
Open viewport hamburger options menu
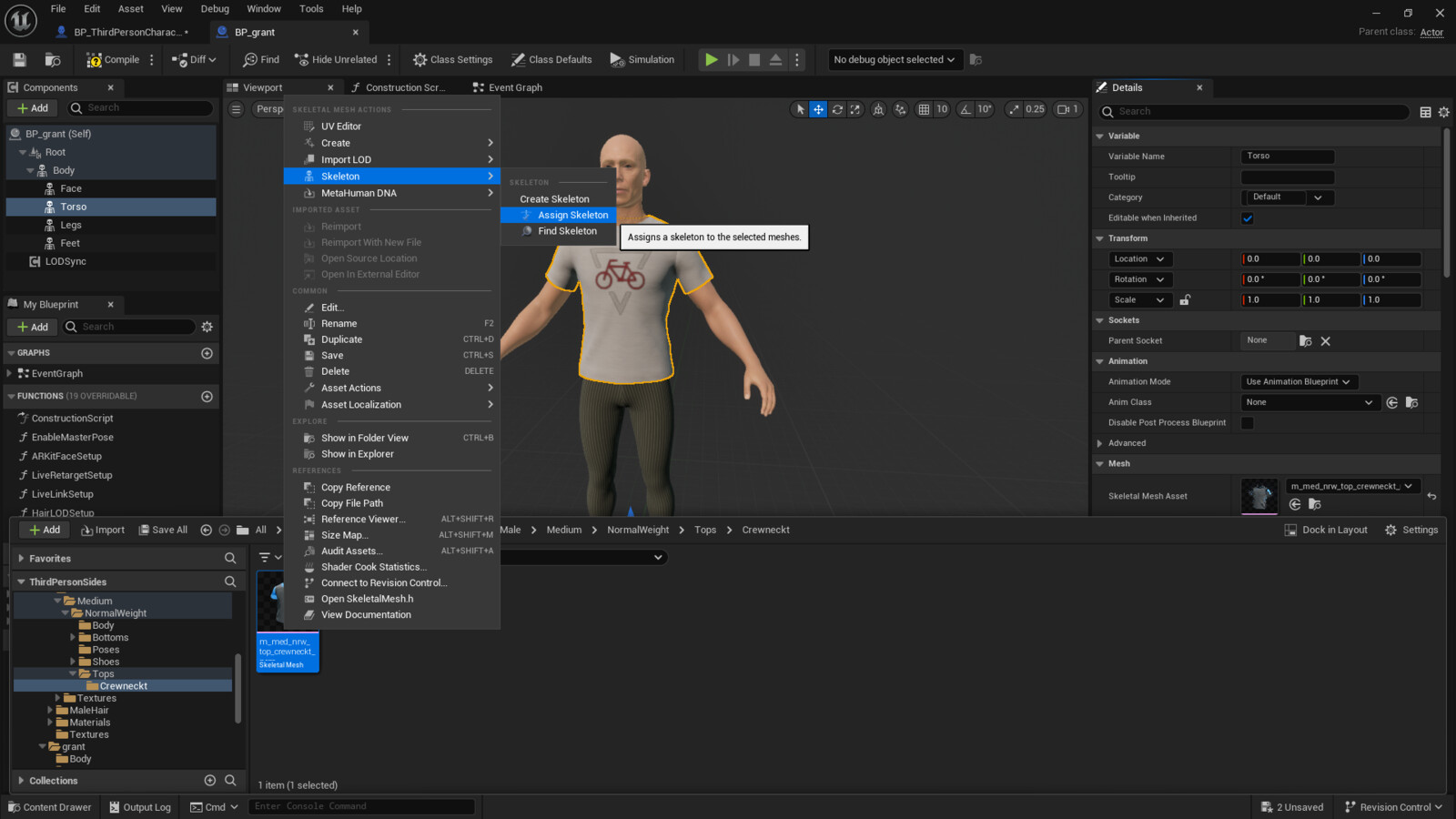[x=236, y=109]
